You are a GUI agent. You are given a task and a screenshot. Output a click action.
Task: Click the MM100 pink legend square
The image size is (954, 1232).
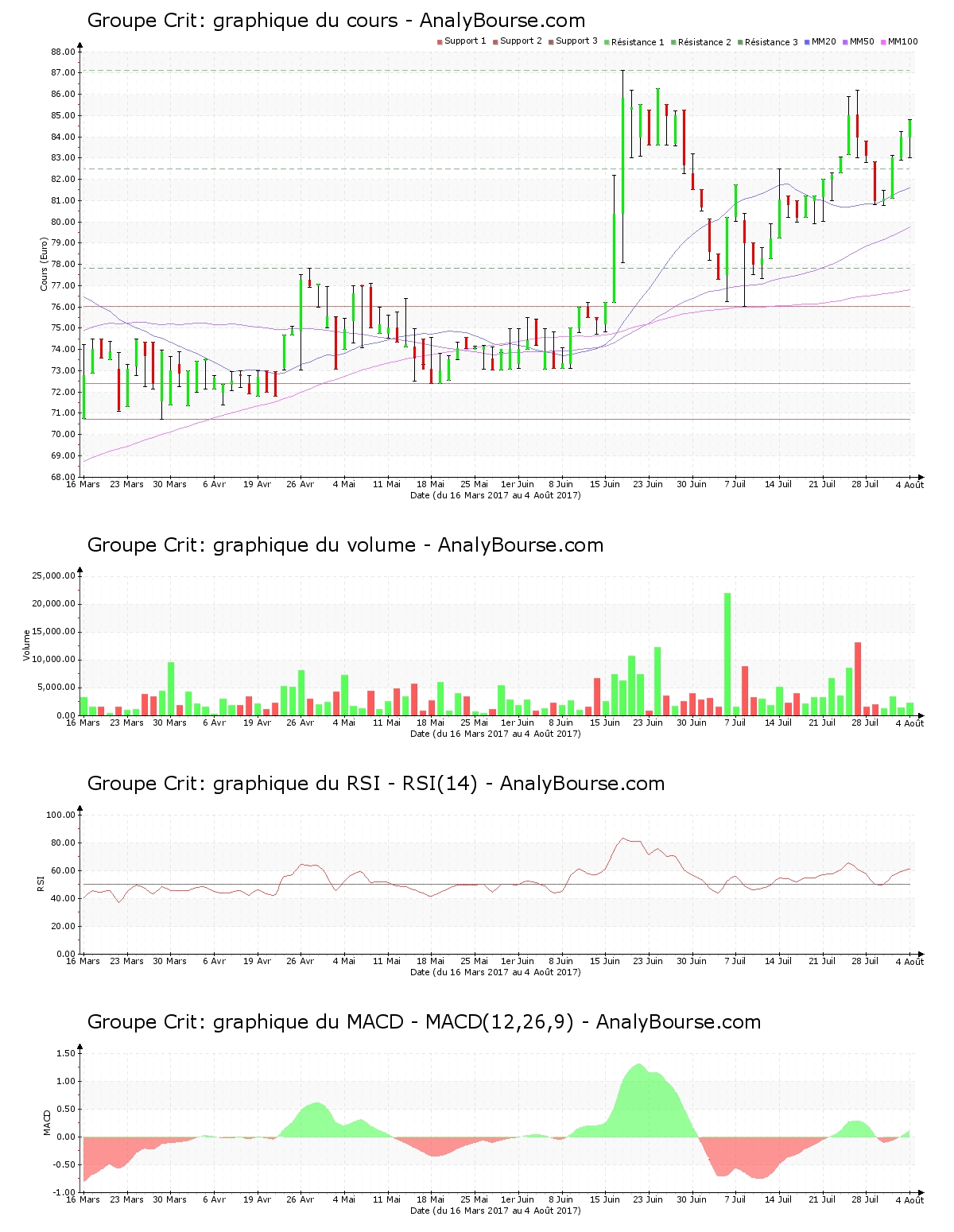pos(883,41)
